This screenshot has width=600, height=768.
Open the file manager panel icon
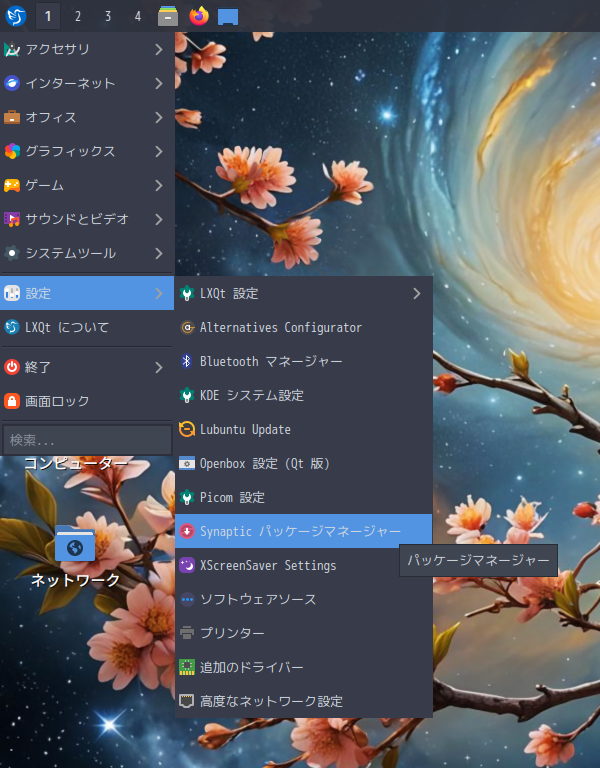tap(168, 16)
